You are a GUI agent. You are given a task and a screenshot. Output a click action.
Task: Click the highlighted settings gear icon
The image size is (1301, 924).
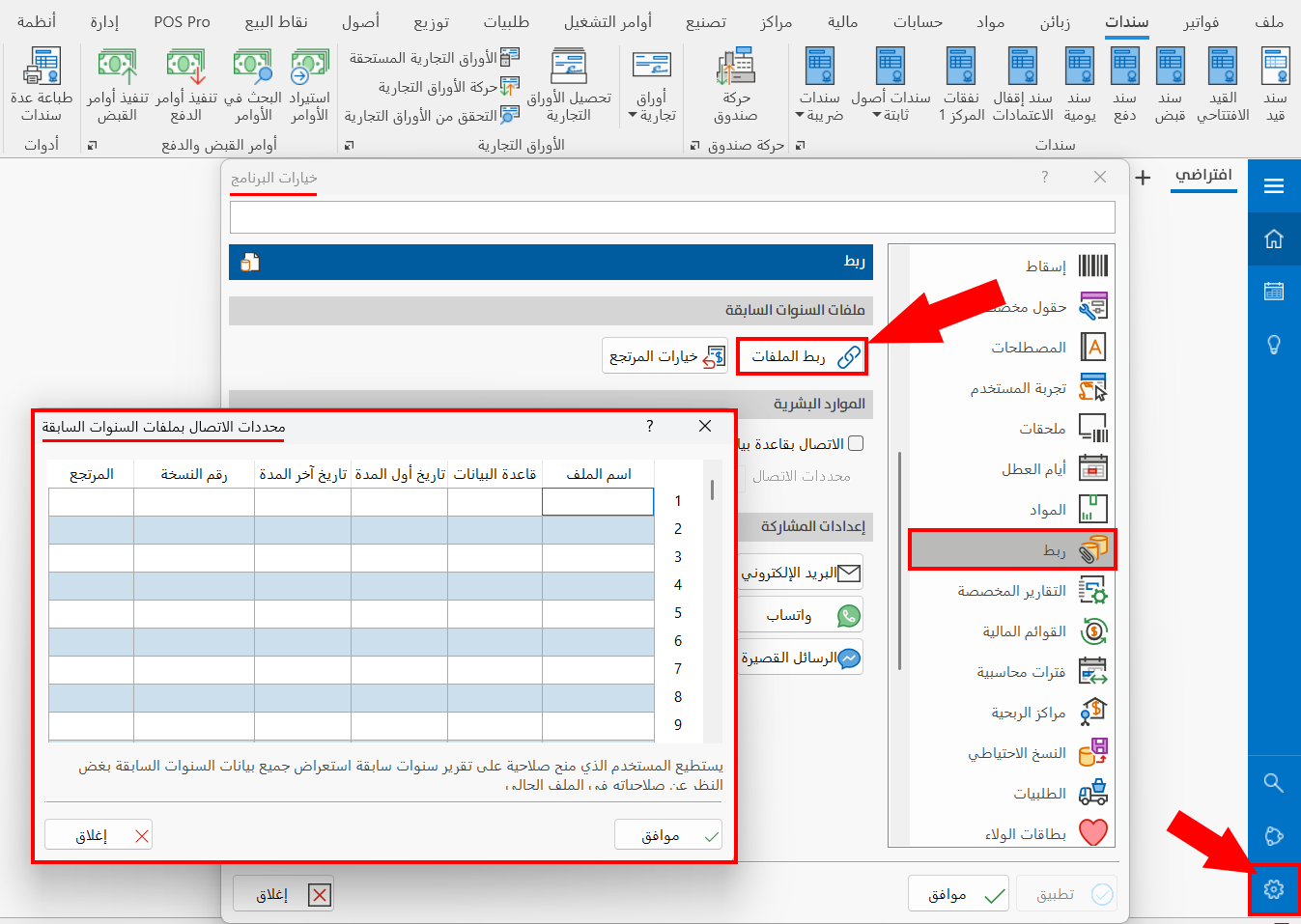pyautogui.click(x=1274, y=889)
